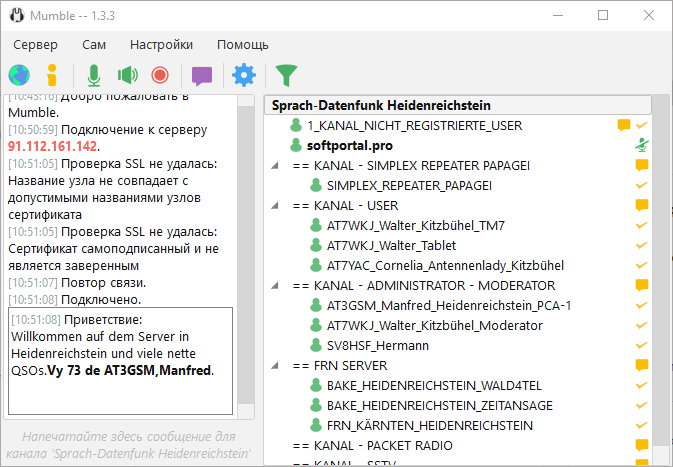
Task: Show server information icon
Action: point(52,75)
